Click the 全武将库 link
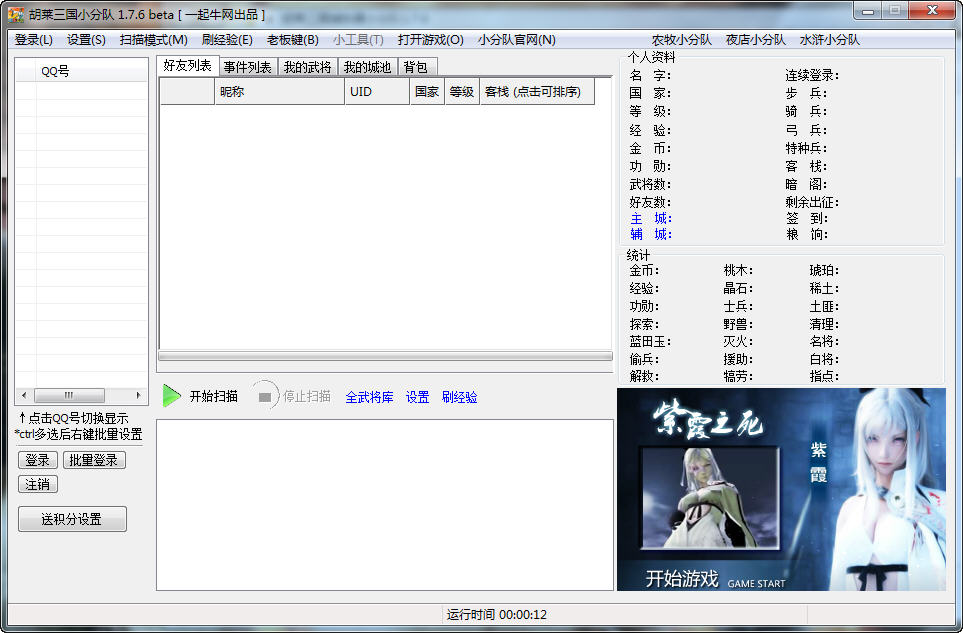The height and width of the screenshot is (633, 963). click(369, 397)
